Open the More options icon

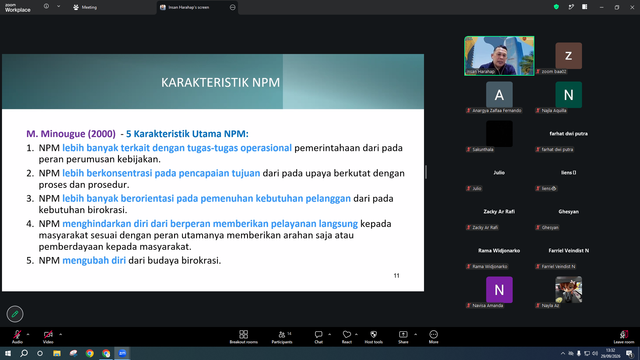coord(433,334)
